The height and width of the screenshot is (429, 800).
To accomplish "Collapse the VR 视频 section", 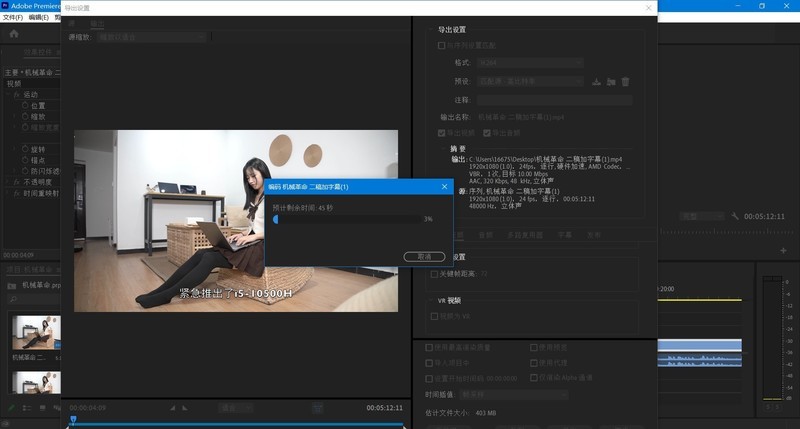I will click(x=430, y=300).
